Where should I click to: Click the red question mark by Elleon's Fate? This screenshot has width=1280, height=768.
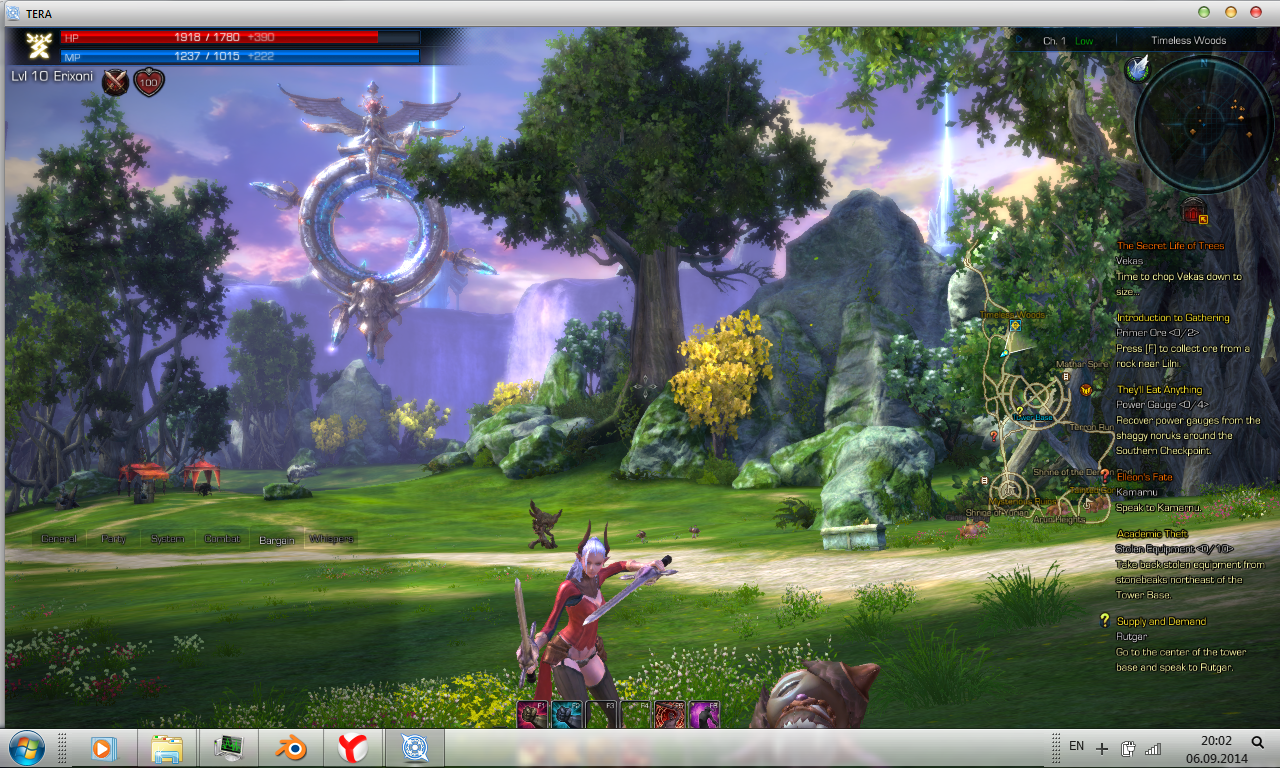coord(1106,478)
